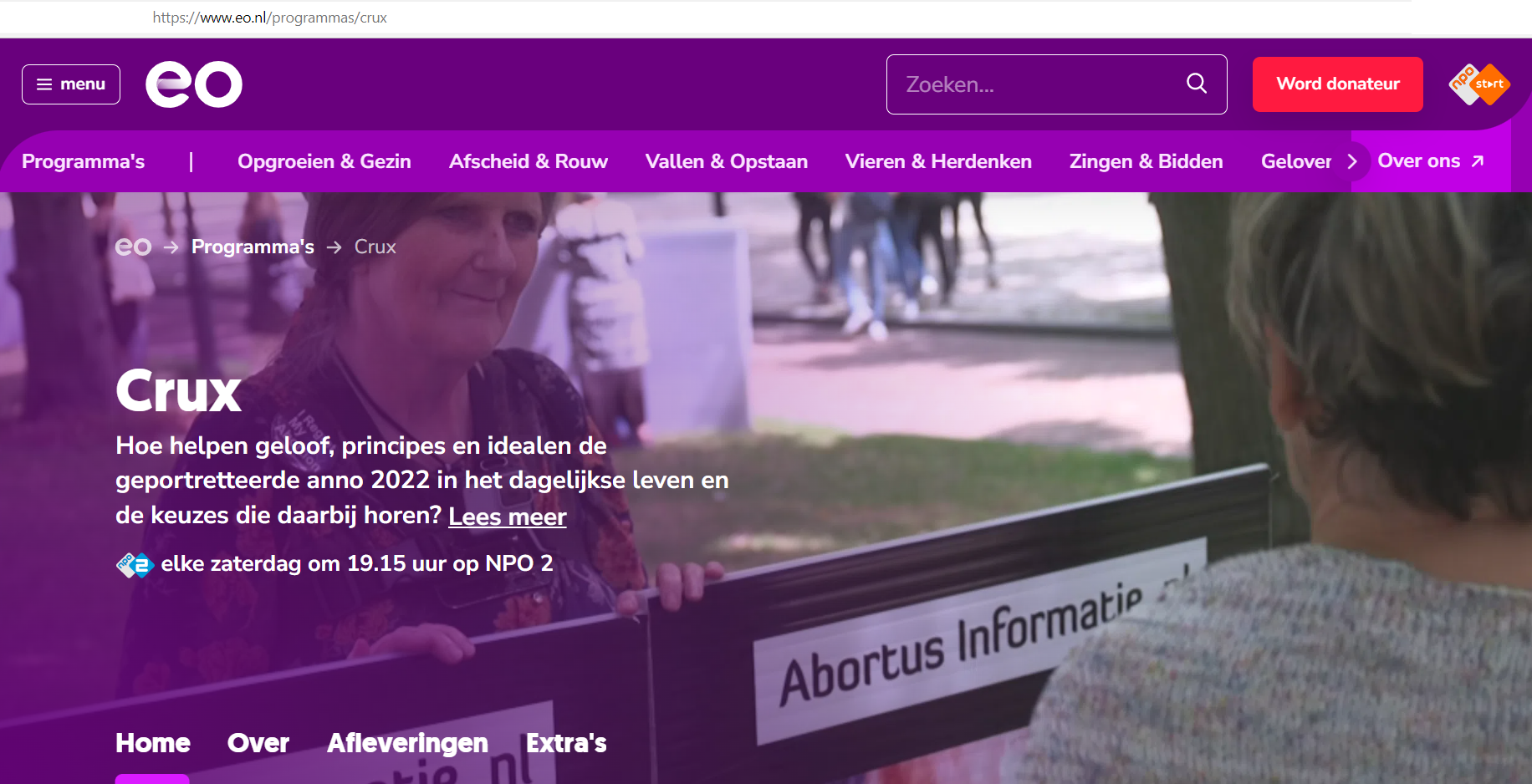Click the Word donateur button
The height and width of the screenshot is (784, 1532).
(x=1338, y=84)
